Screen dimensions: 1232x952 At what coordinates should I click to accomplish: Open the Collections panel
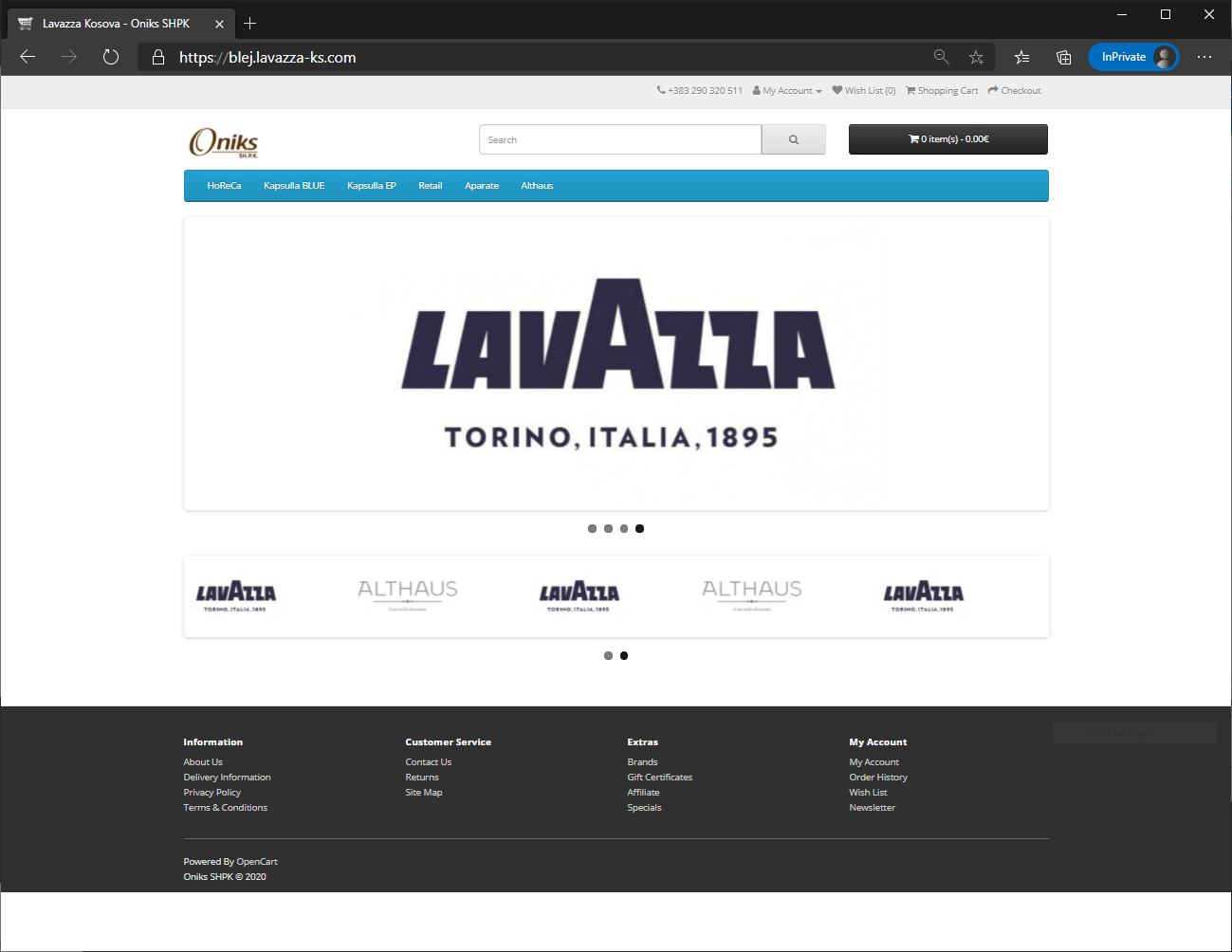pos(1064,57)
